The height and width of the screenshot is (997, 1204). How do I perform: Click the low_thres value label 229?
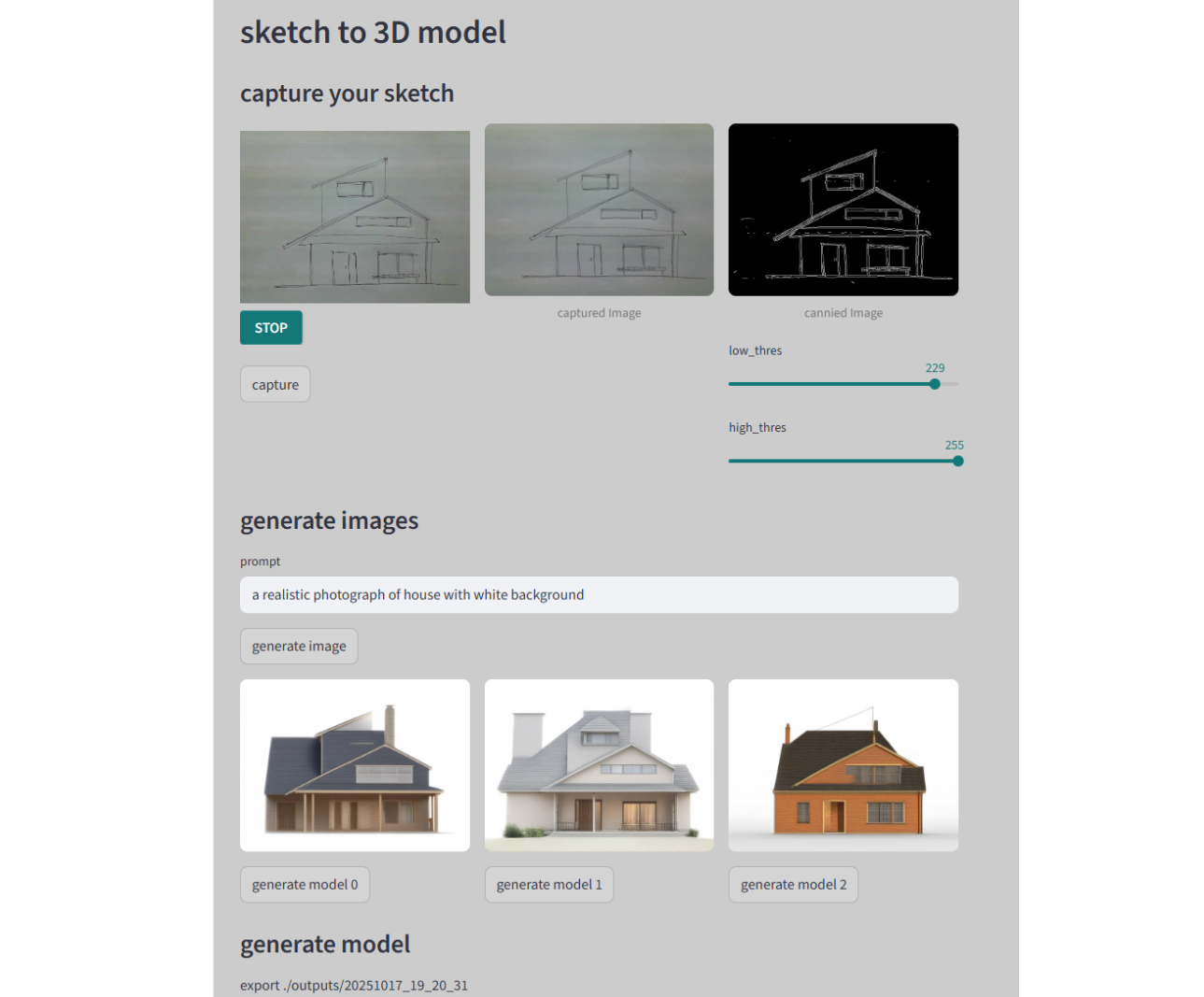point(935,368)
